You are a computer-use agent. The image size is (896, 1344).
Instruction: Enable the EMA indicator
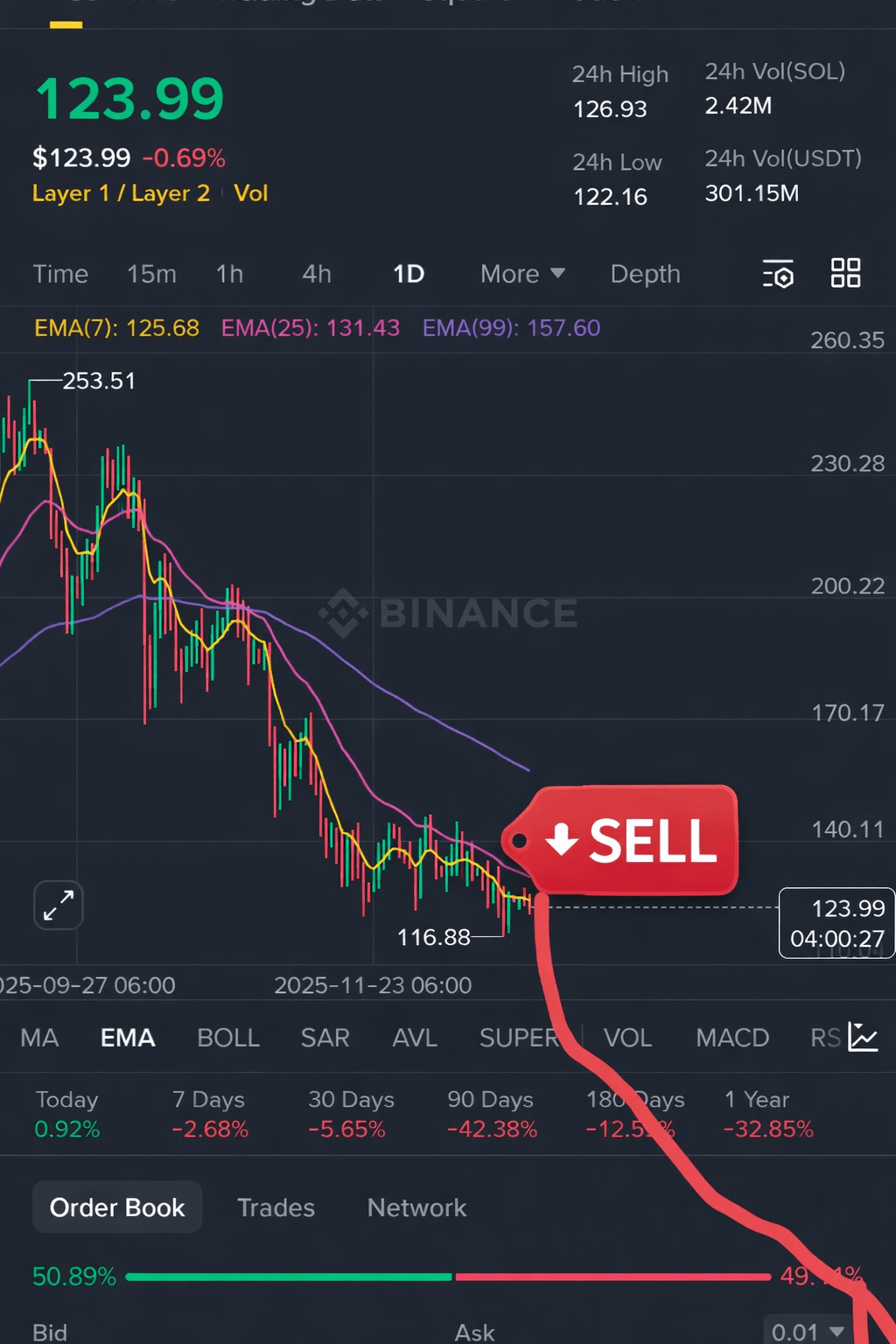point(128,1038)
